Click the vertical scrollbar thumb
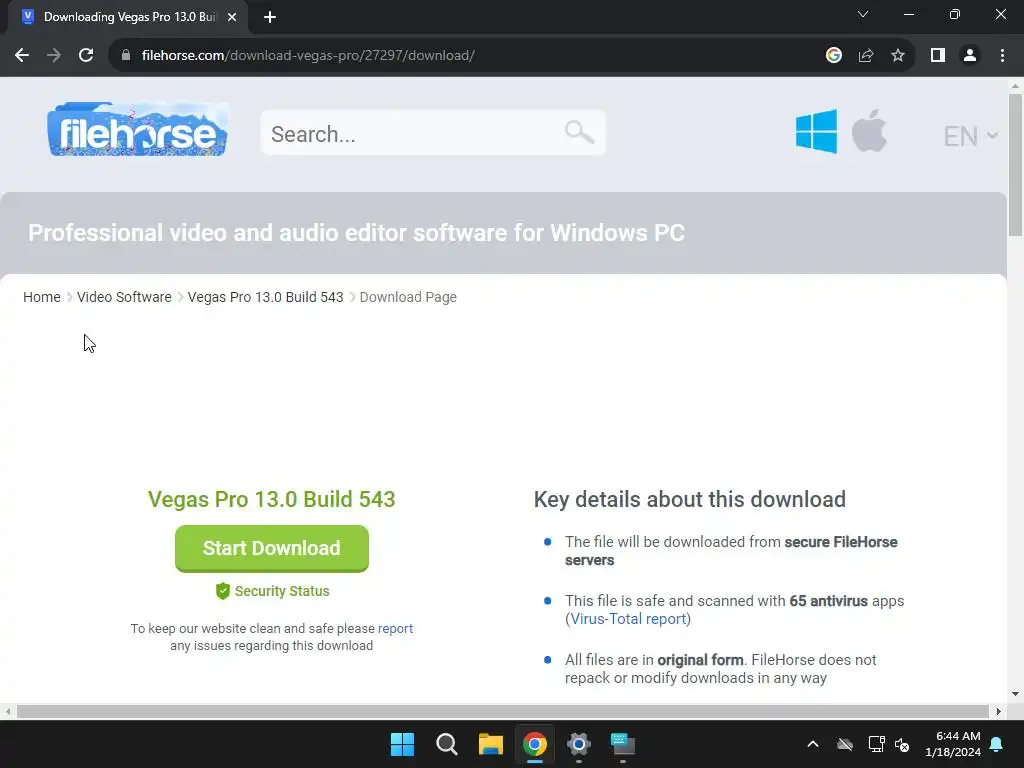 tap(1015, 165)
